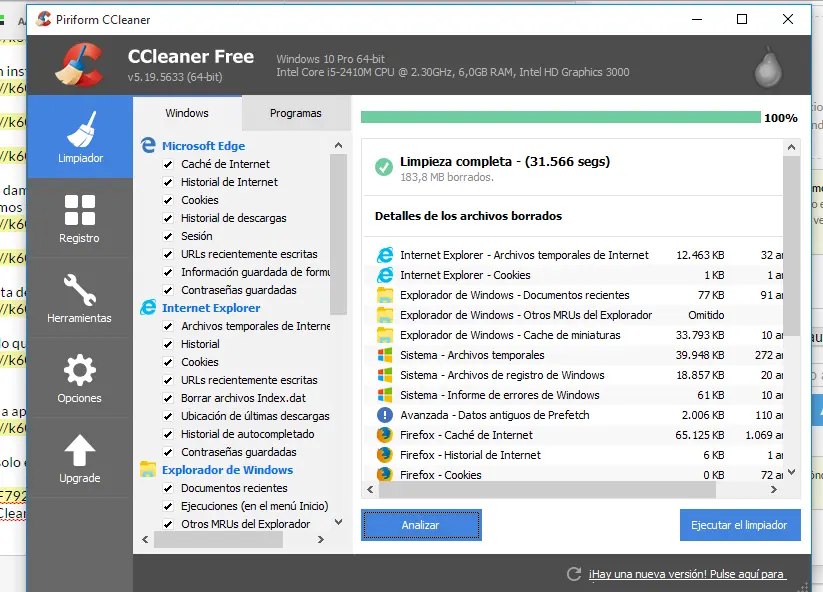Click folder icon of Cache de miniaturas row

point(385,335)
